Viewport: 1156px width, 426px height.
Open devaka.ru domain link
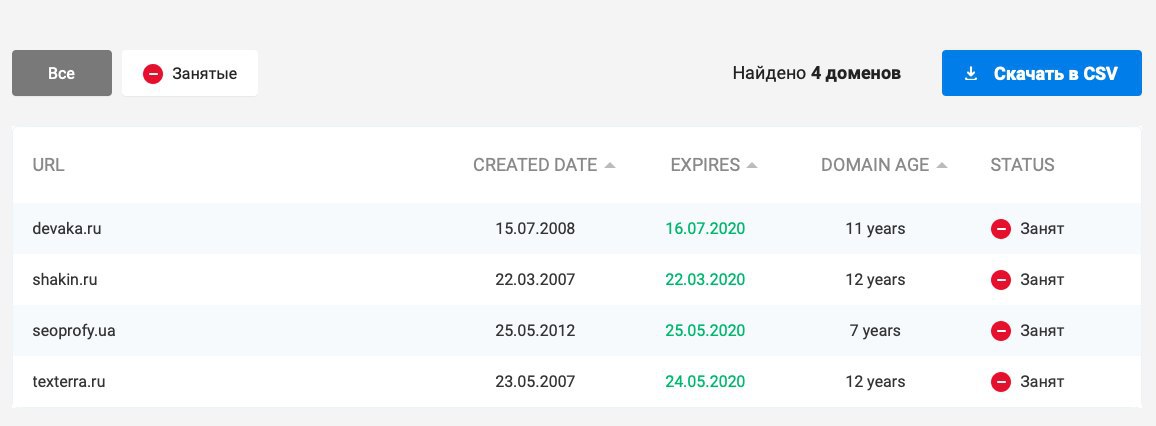(67, 229)
